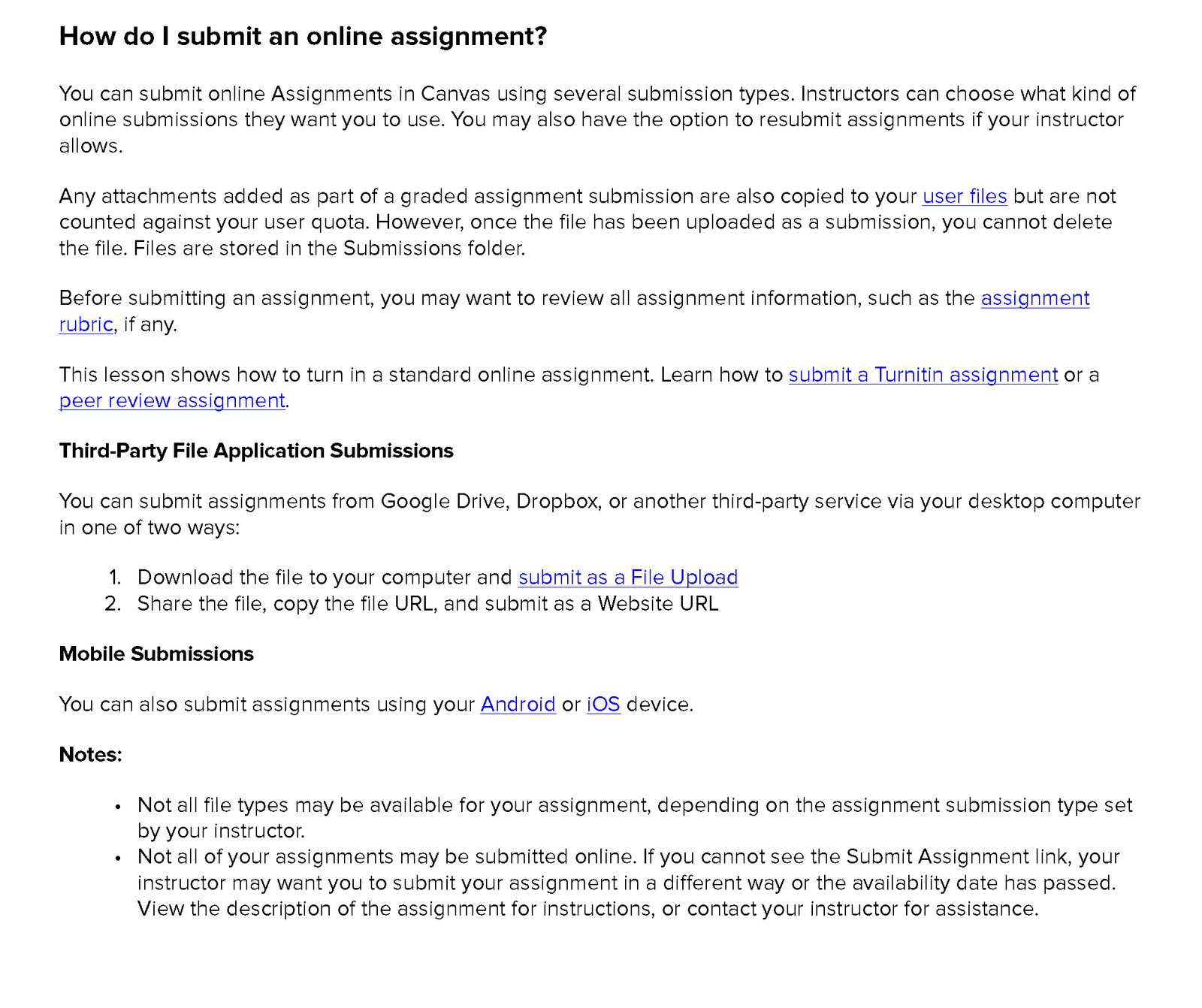Click the Notes heading
Image resolution: width=1202 pixels, height=1008 pixels.
click(90, 754)
